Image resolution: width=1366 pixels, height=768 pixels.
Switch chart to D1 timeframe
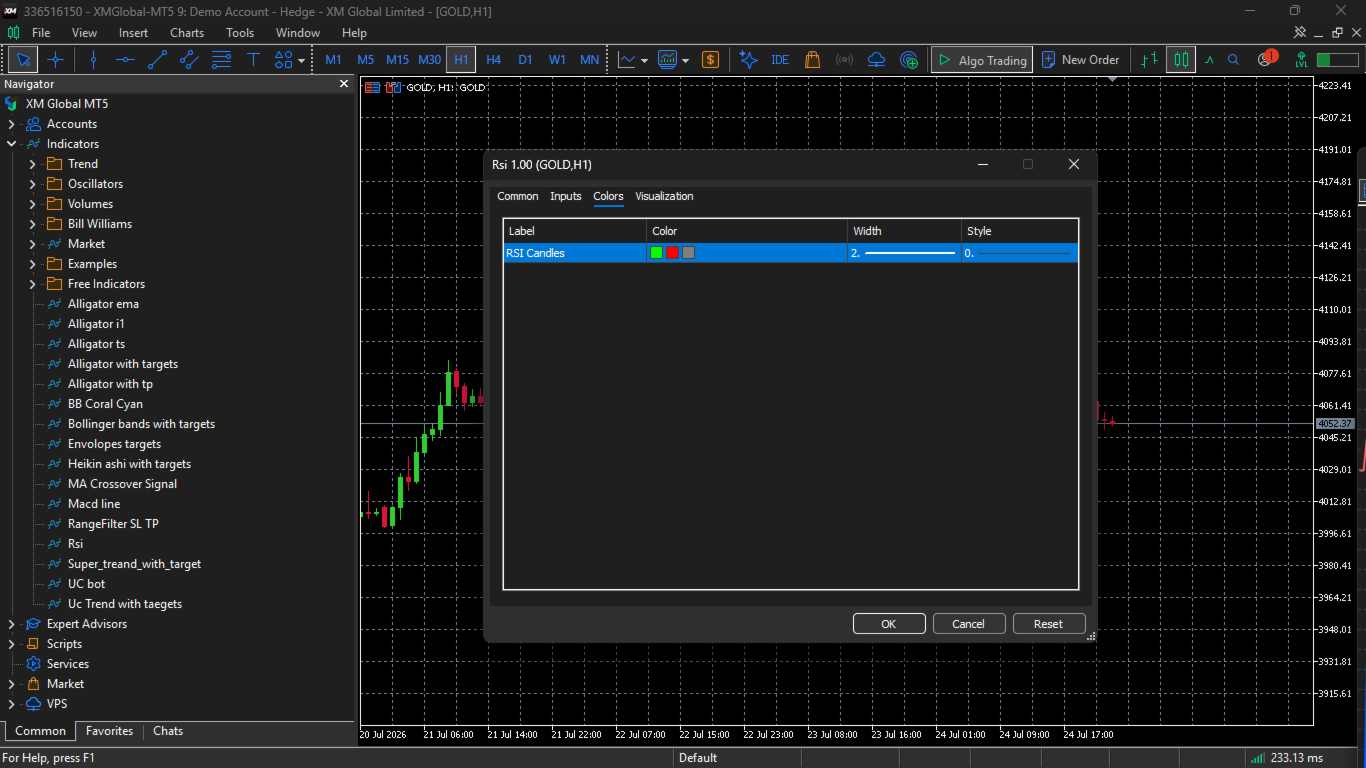pos(525,60)
